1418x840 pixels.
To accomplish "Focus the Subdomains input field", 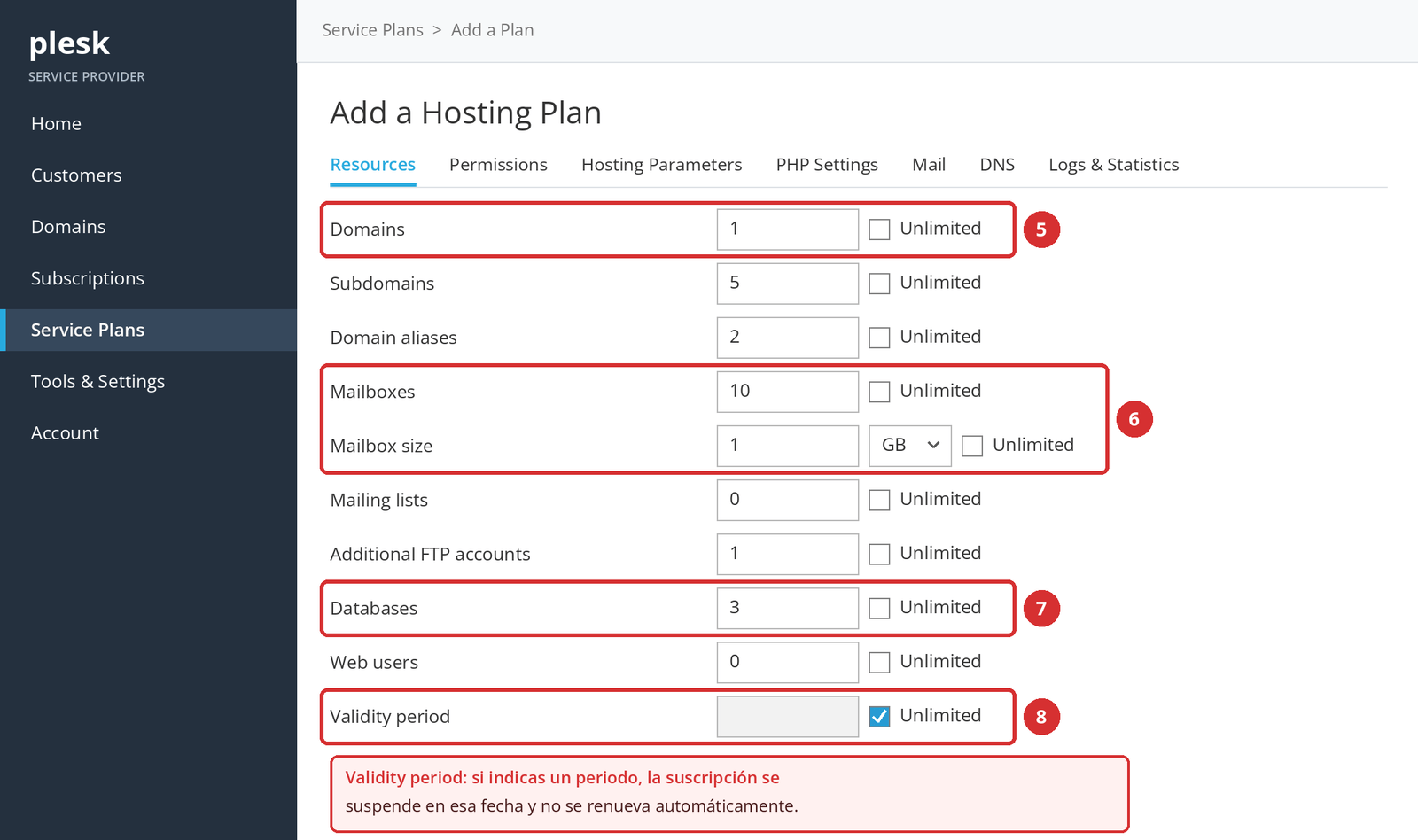I will click(x=788, y=284).
